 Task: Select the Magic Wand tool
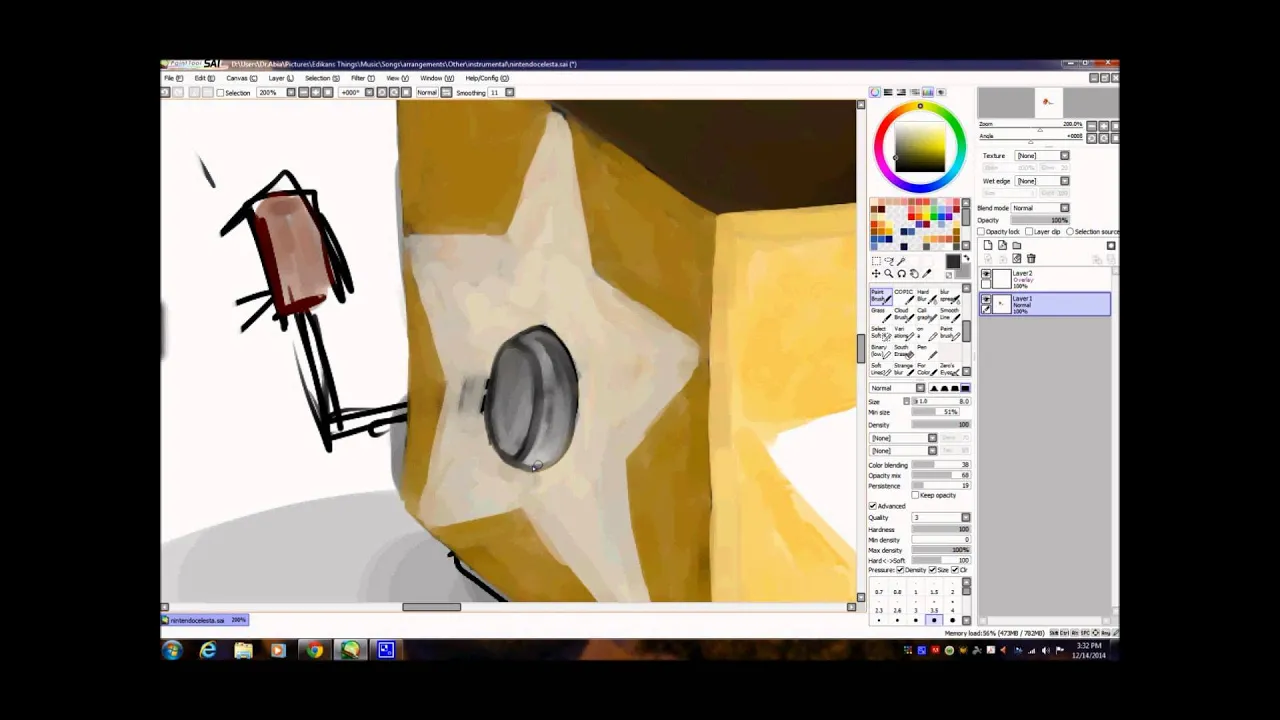coord(901,261)
